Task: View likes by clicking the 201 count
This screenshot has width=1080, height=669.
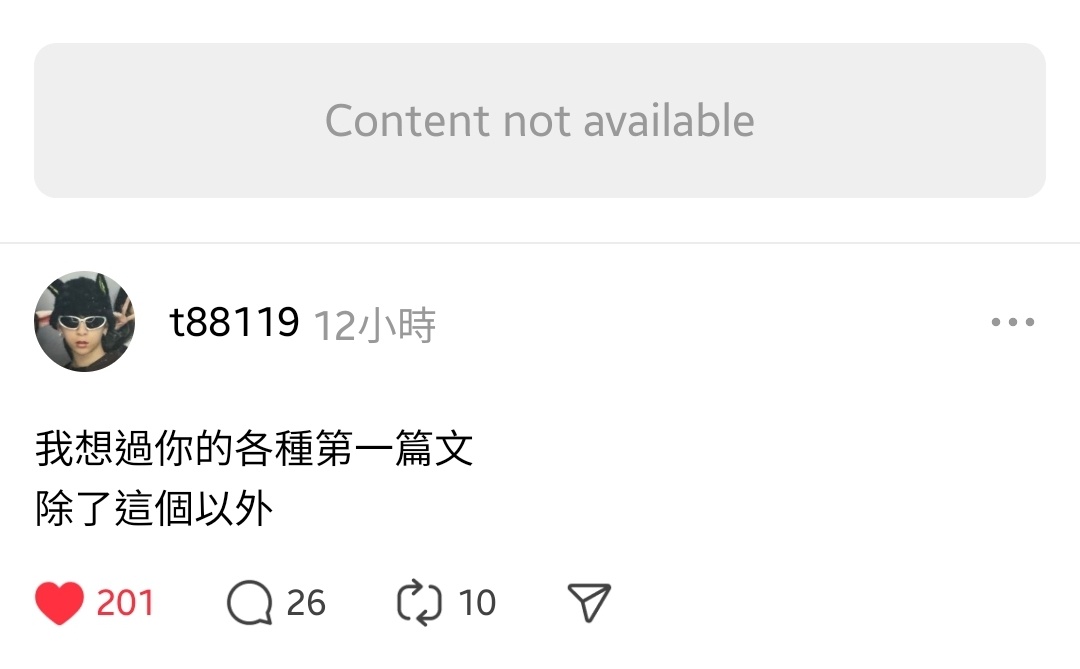Action: (x=125, y=603)
